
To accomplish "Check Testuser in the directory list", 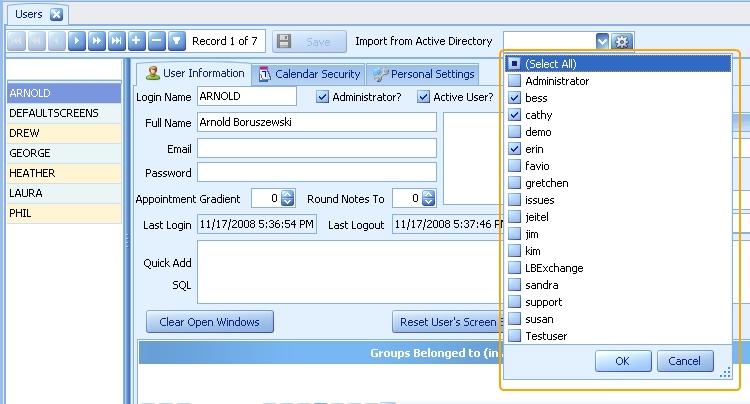I will (514, 336).
